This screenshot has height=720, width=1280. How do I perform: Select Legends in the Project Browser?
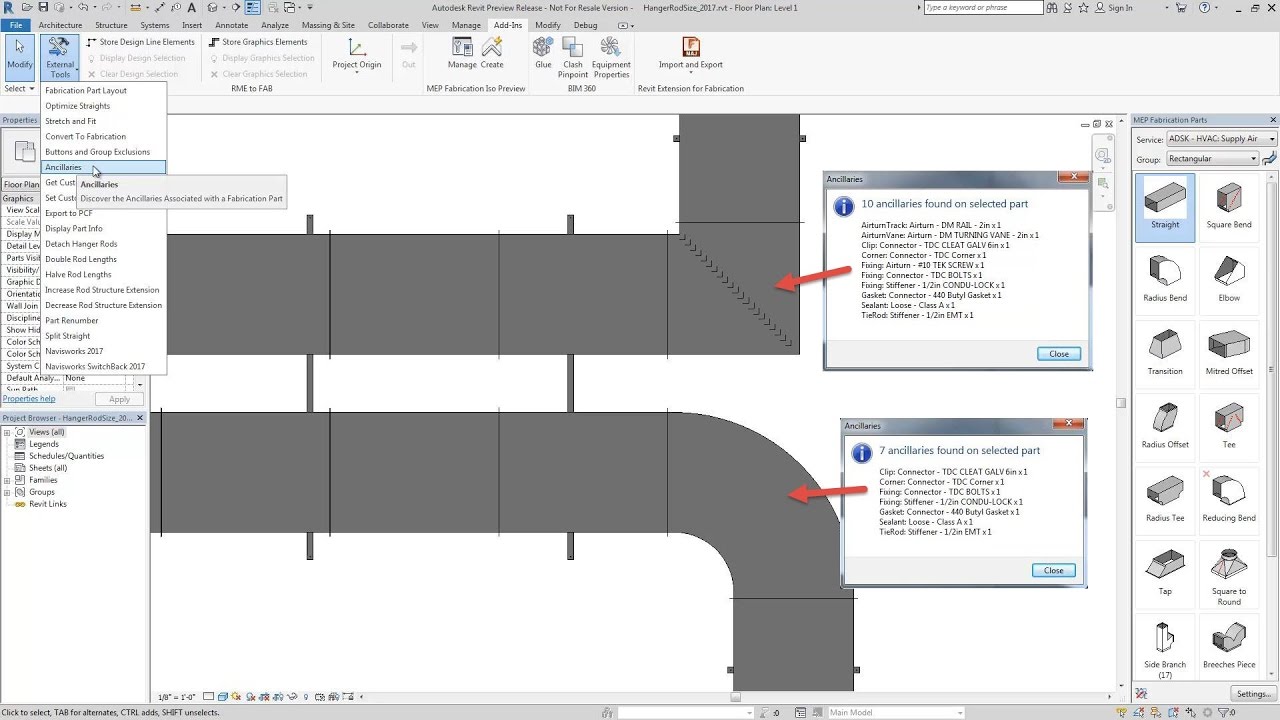pyautogui.click(x=43, y=444)
